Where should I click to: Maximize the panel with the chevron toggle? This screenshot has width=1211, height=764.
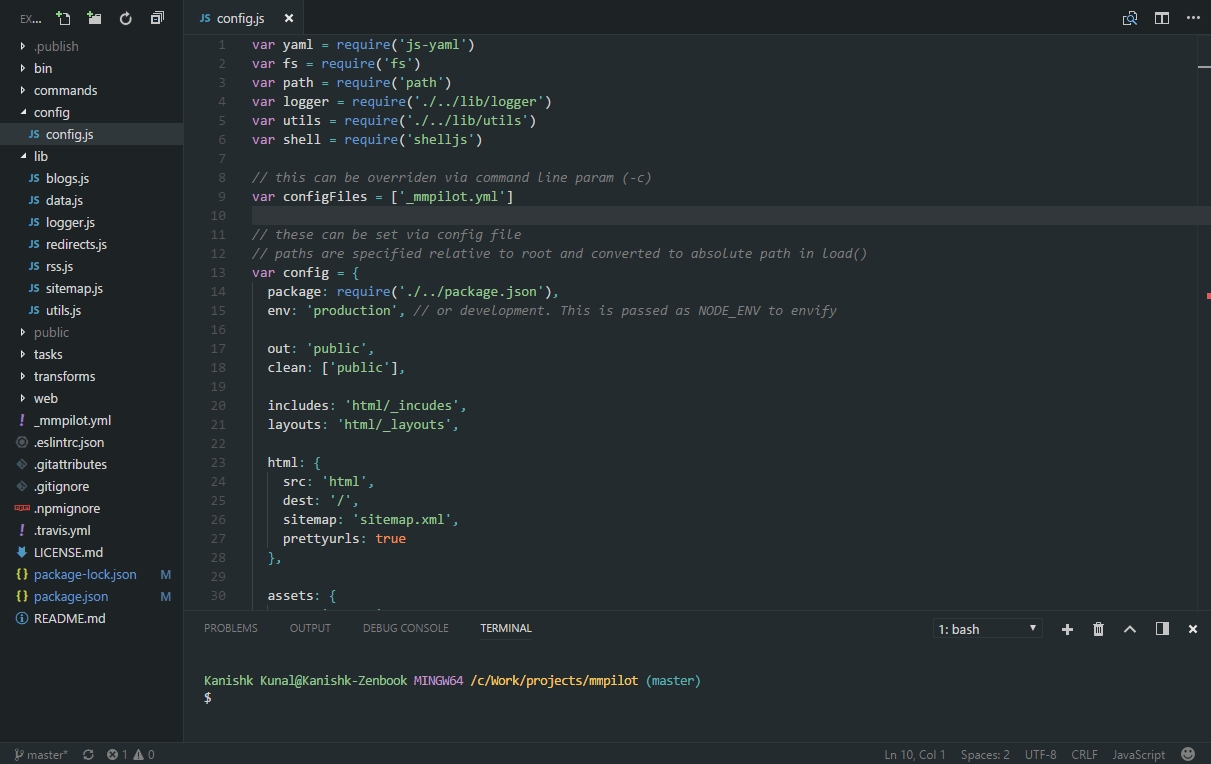point(1130,628)
